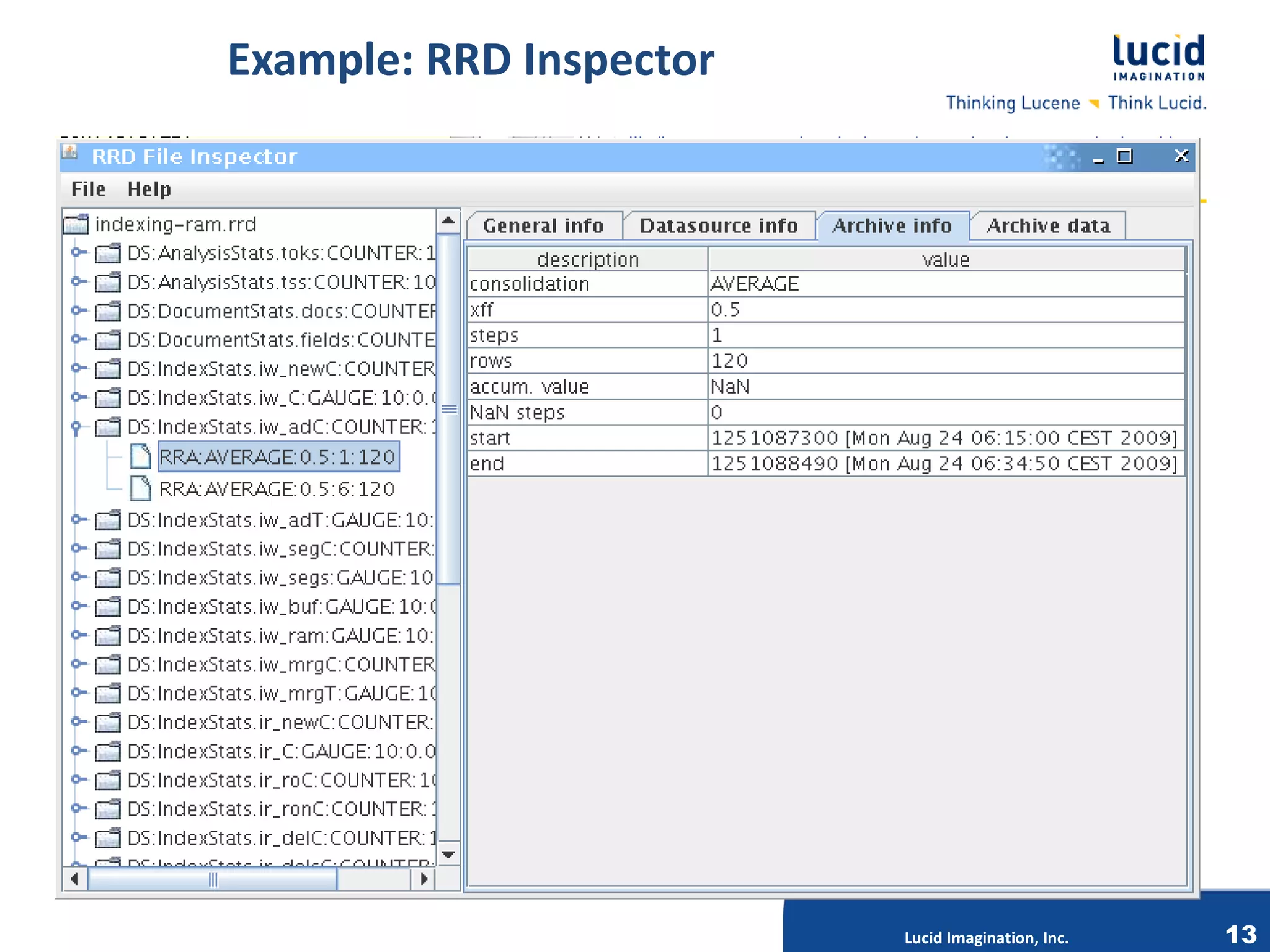Click file icon of RRA:AVERAGE:0.5:1:120

point(141,457)
